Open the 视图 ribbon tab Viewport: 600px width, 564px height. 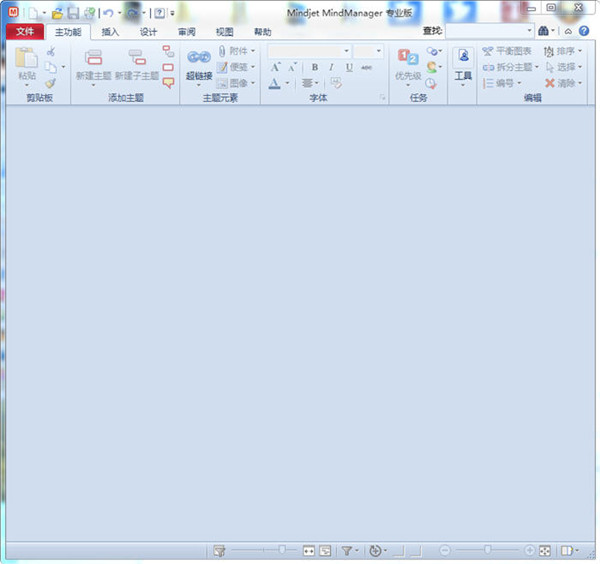(224, 32)
